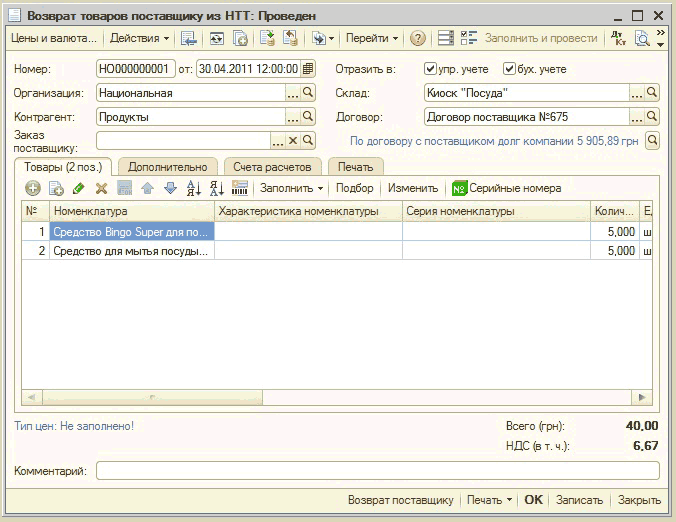This screenshot has width=676, height=522.
Task: Click the pencil edit row icon
Action: [79, 188]
